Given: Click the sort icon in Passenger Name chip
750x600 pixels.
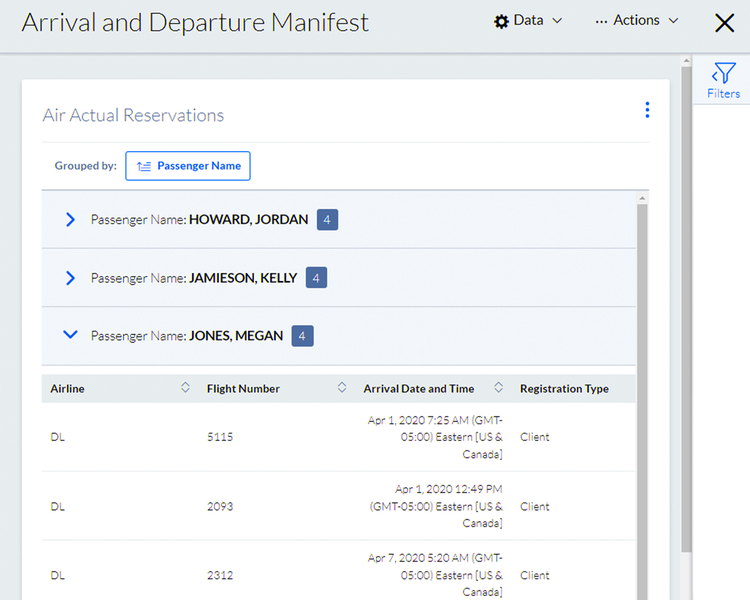Looking at the screenshot, I should click(144, 166).
